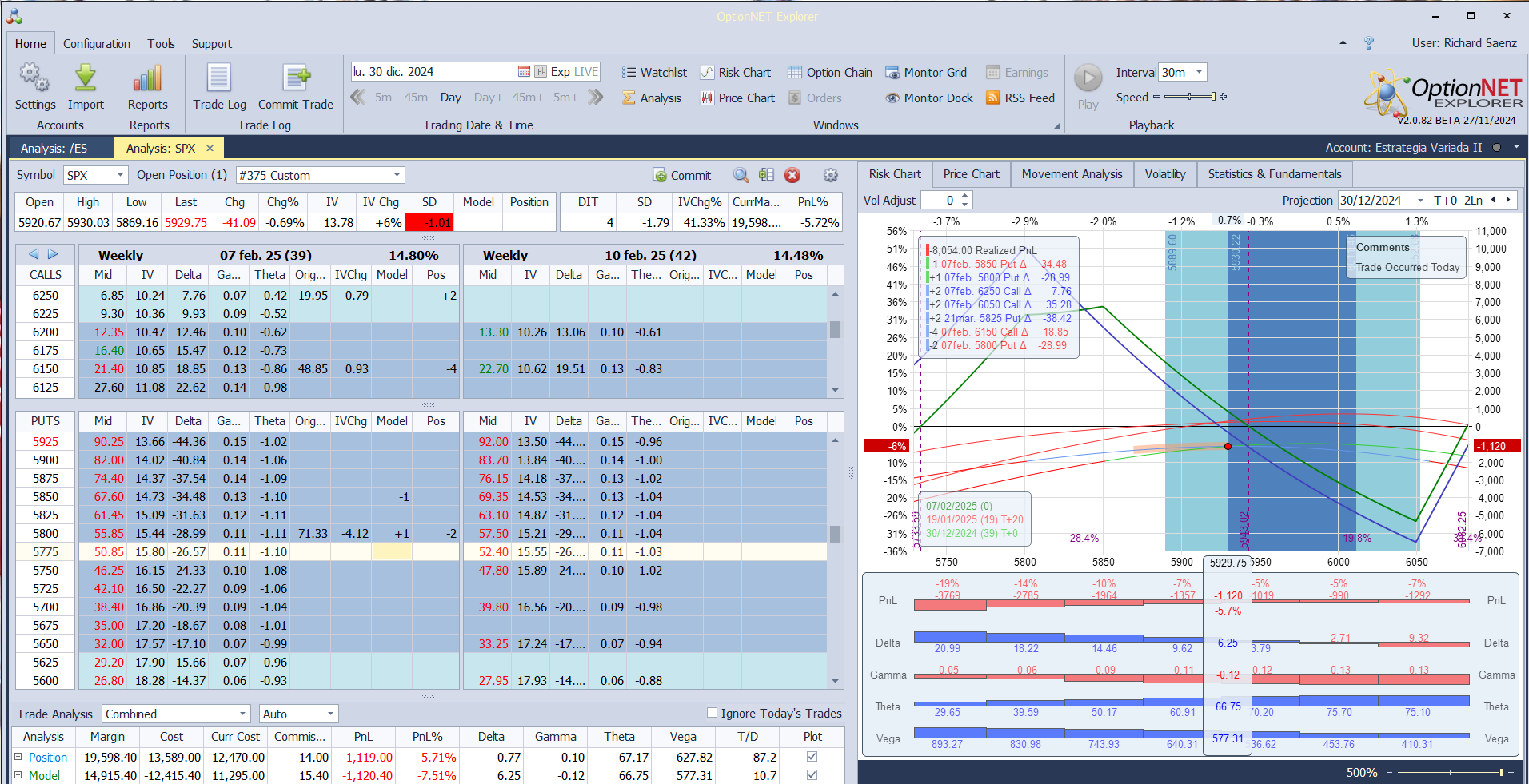Step back with the 45m- button

417,98
